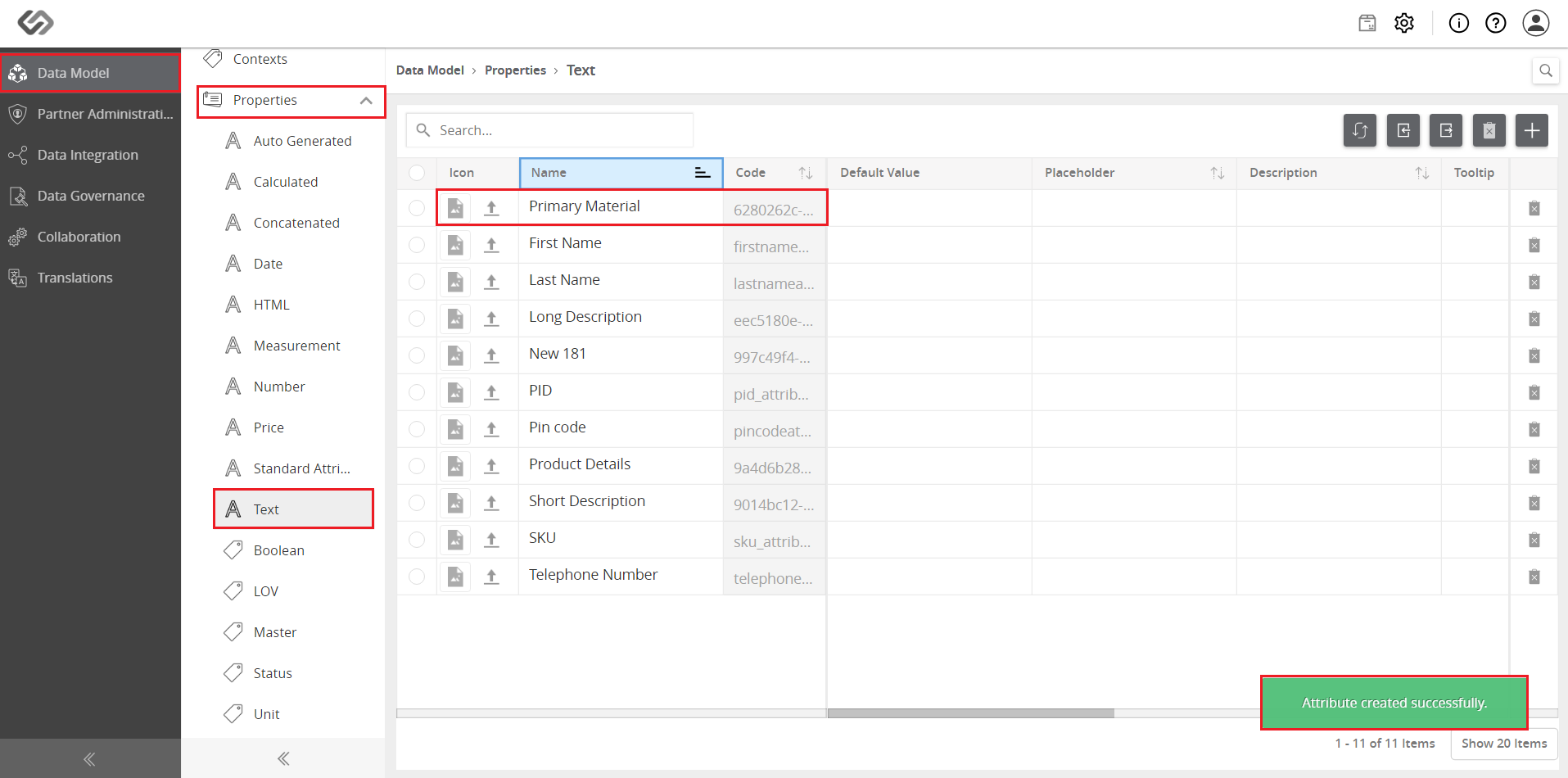
Task: Select the Telephone Number row checkbox
Action: tap(417, 577)
